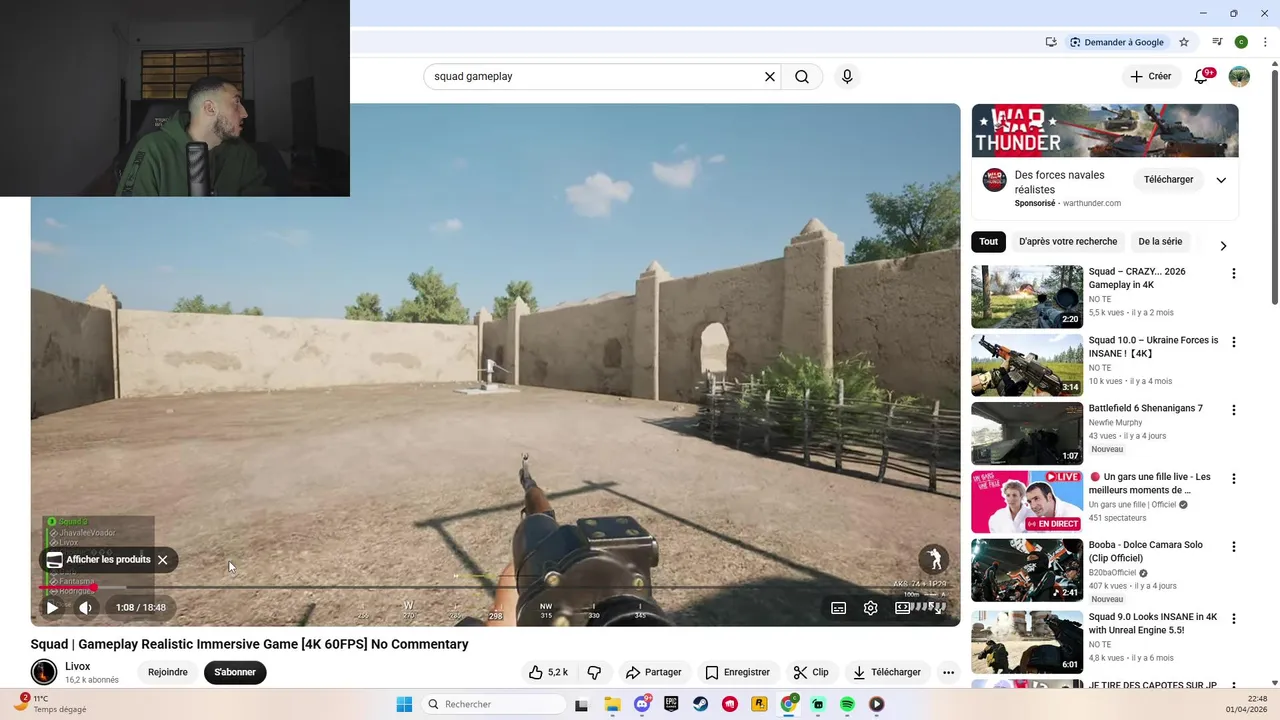Close the 'Afficher les produits' overlay
This screenshot has width=1280, height=720.
(163, 560)
